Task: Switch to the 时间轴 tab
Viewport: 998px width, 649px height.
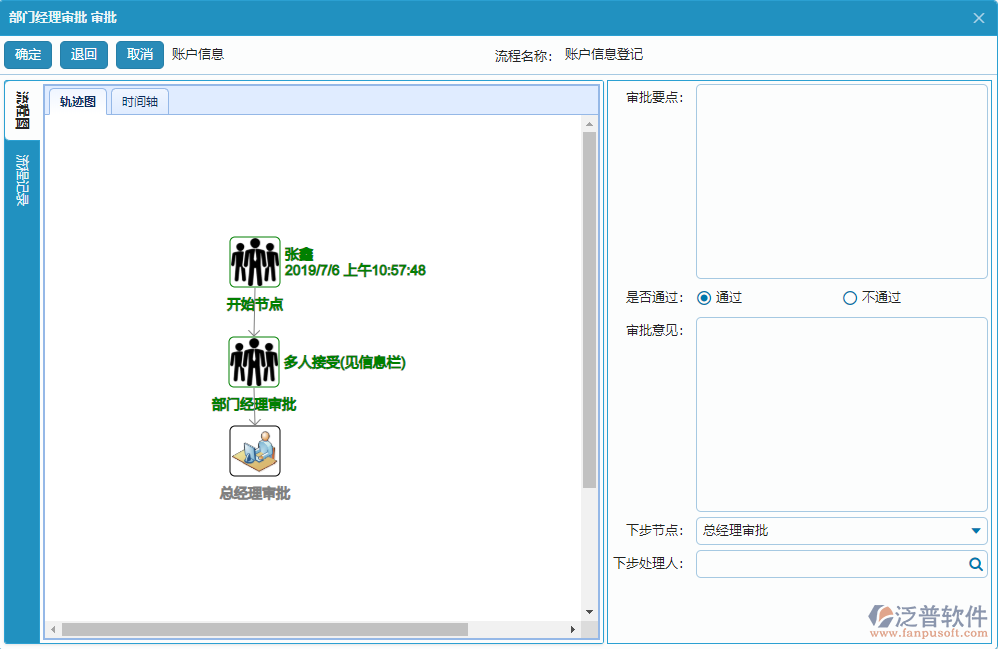Action: click(139, 101)
